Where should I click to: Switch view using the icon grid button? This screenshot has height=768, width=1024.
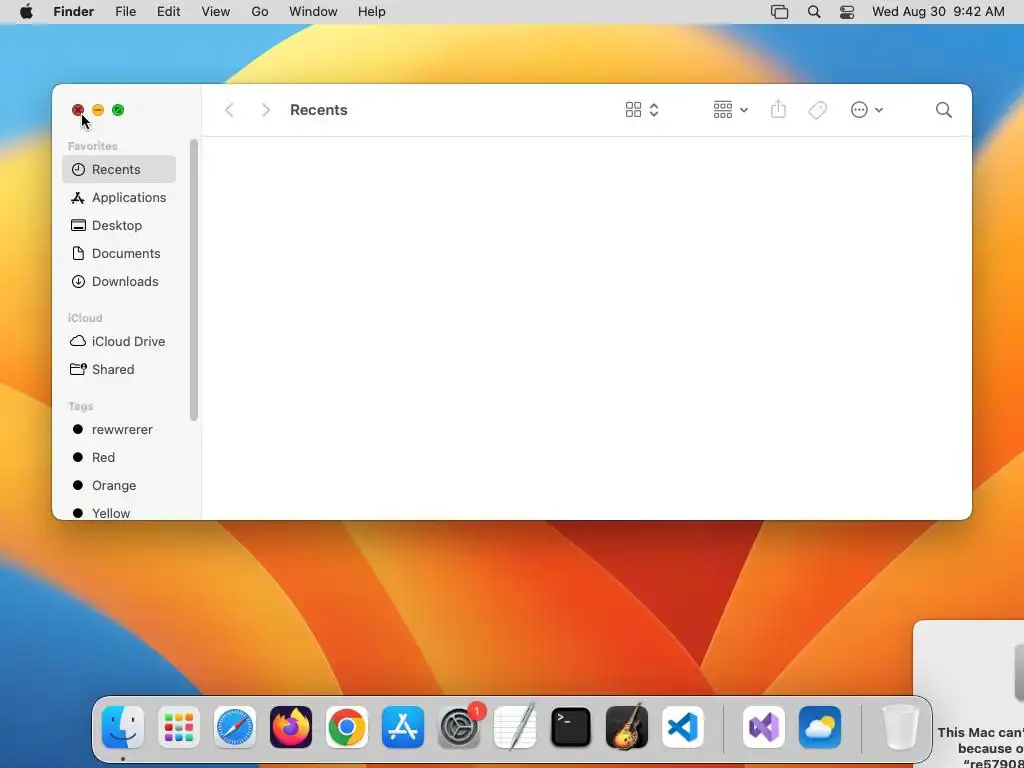point(633,110)
